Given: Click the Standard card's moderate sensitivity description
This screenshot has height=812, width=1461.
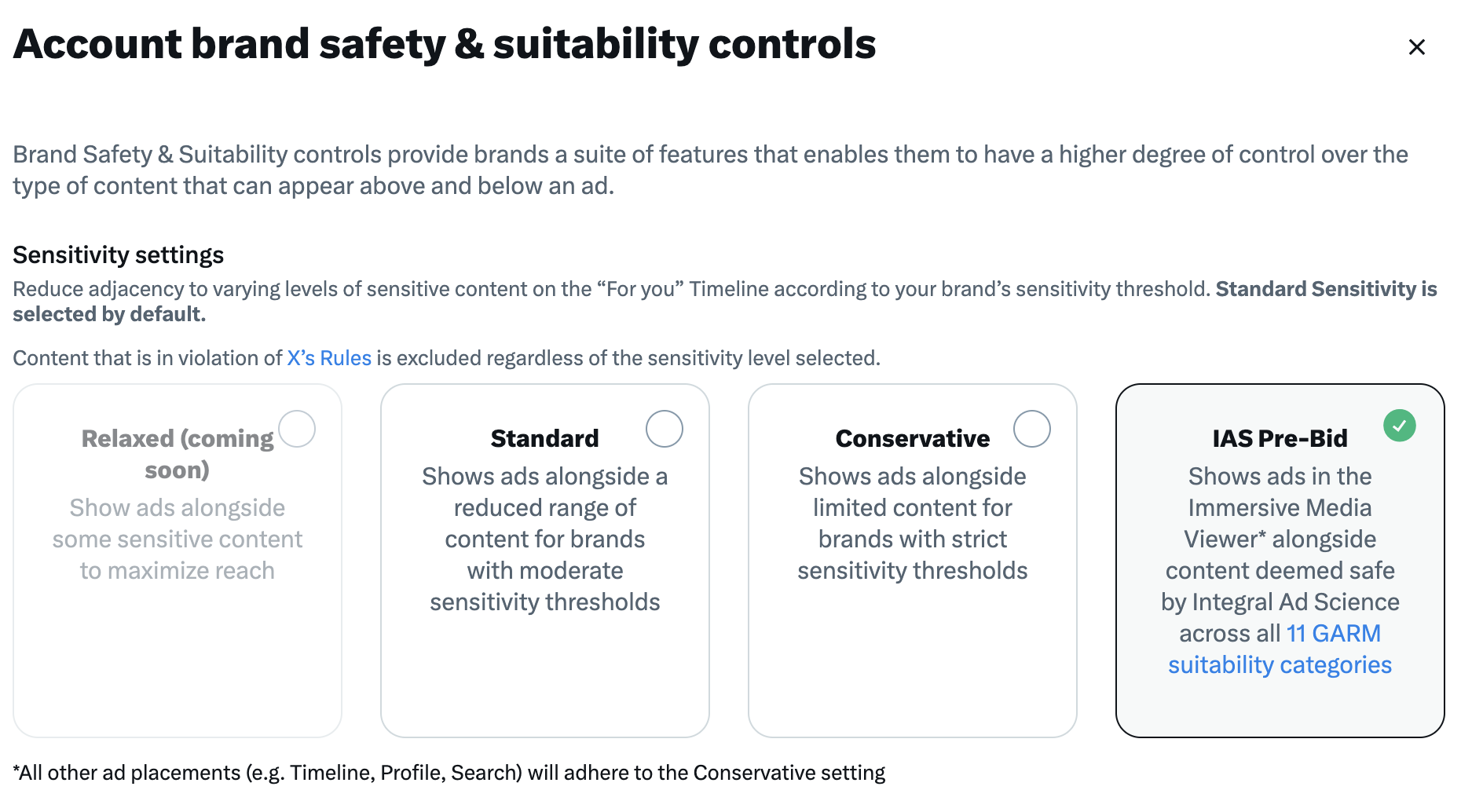Looking at the screenshot, I should tap(544, 540).
